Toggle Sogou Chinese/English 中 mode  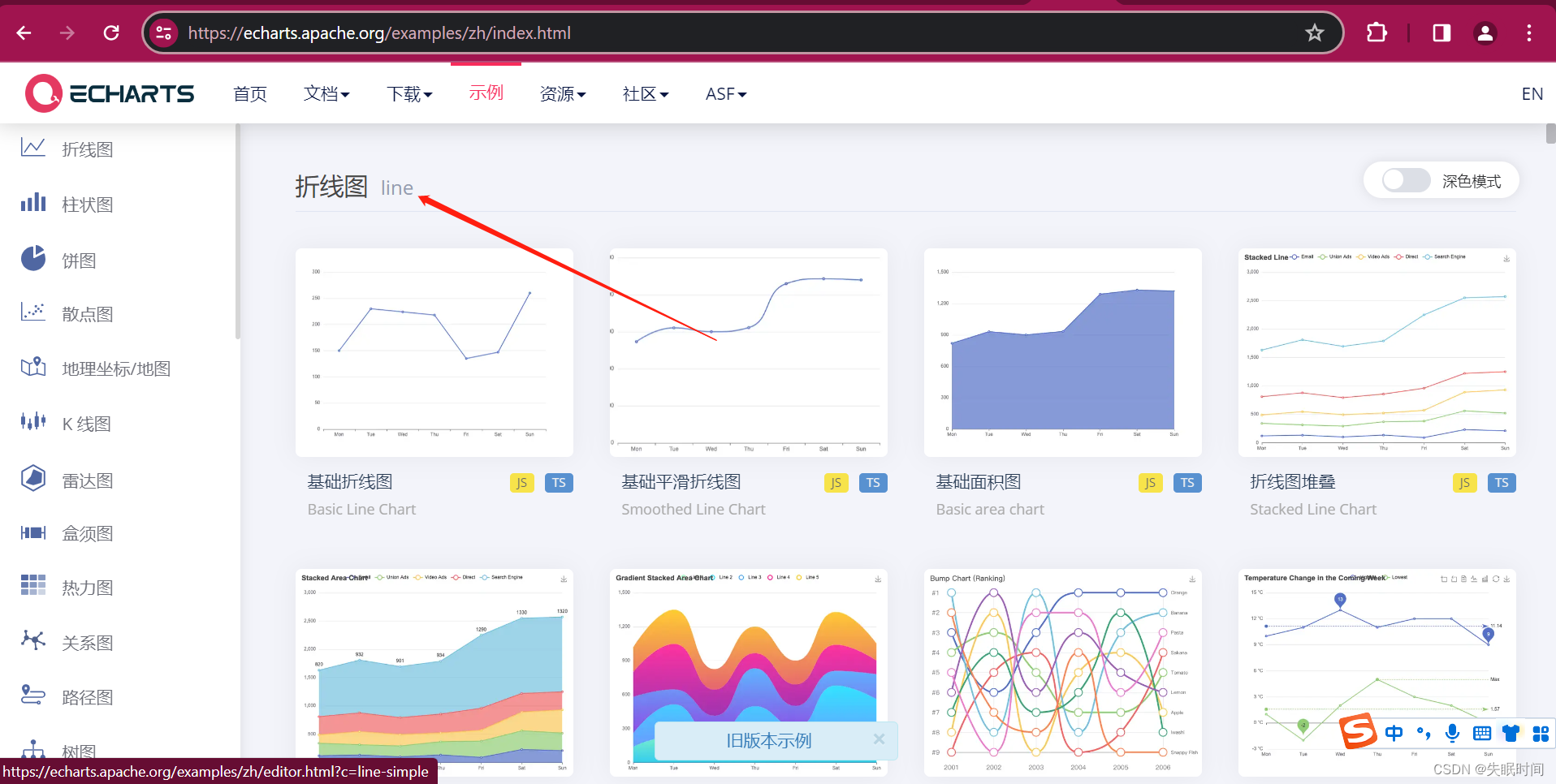[x=1394, y=734]
